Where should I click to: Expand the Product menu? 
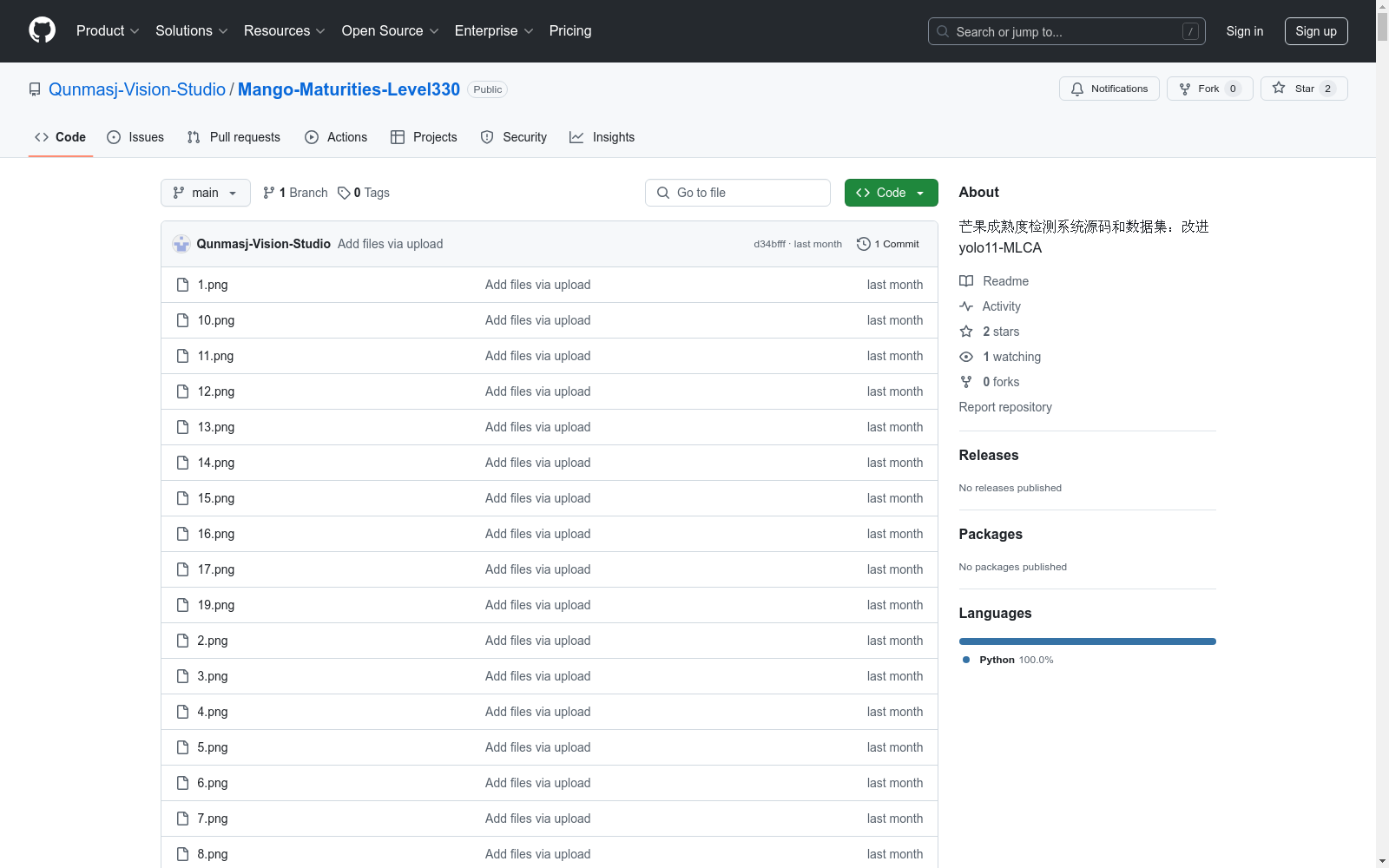[x=108, y=30]
